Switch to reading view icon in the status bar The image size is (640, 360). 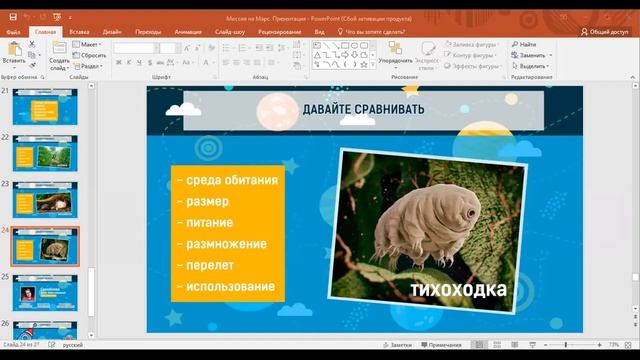515,345
